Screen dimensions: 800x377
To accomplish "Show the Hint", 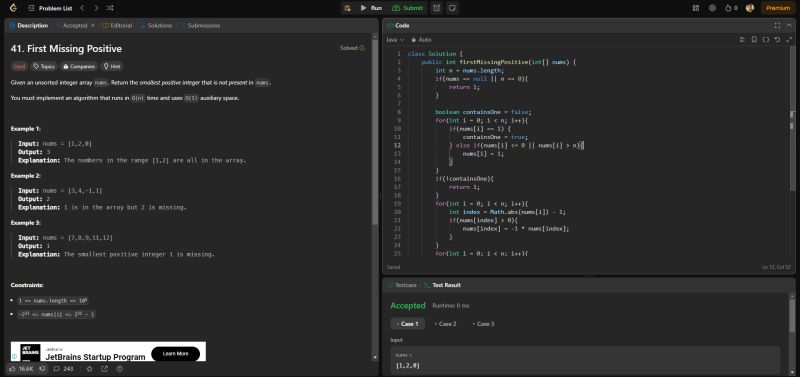I will (112, 66).
